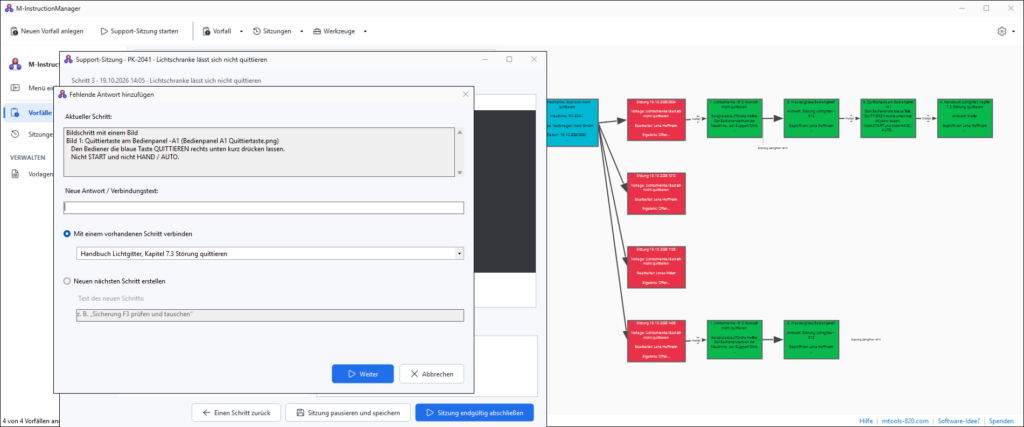Click the back arrow icon of Einen Schritt zurück
Image resolution: width=1024 pixels, height=427 pixels.
206,413
